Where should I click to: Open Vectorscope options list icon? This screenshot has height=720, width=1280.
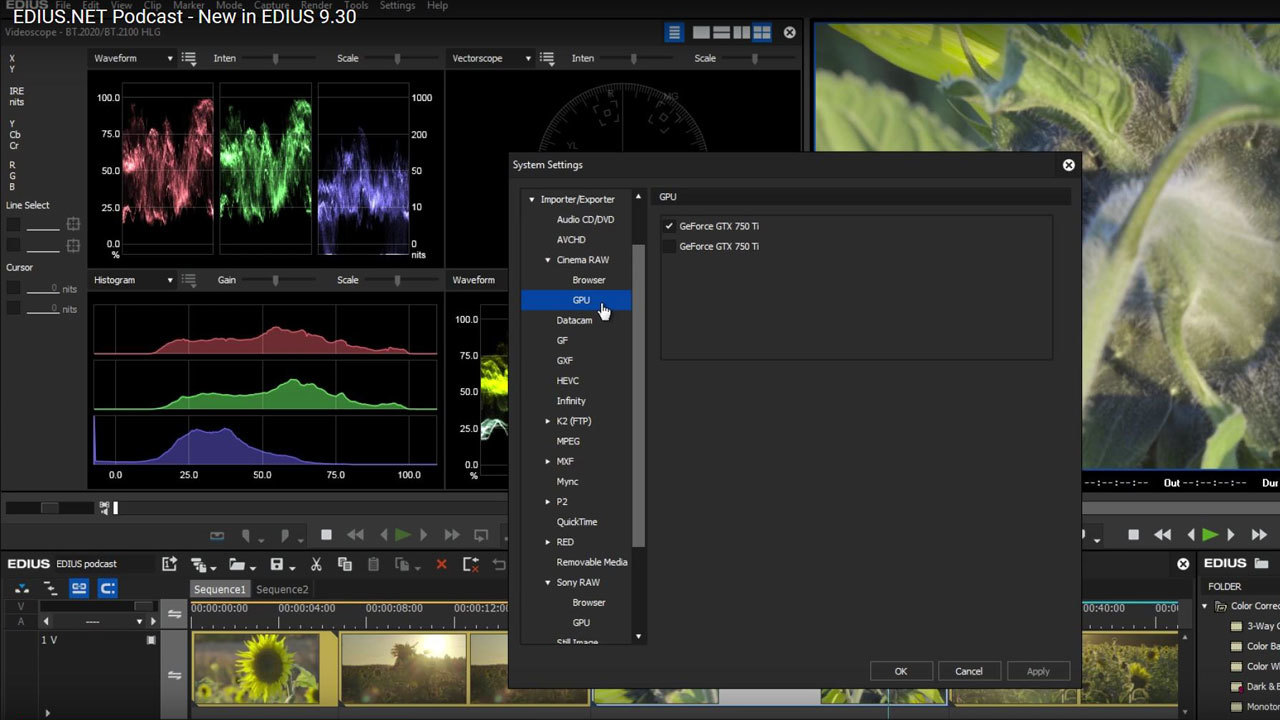547,58
